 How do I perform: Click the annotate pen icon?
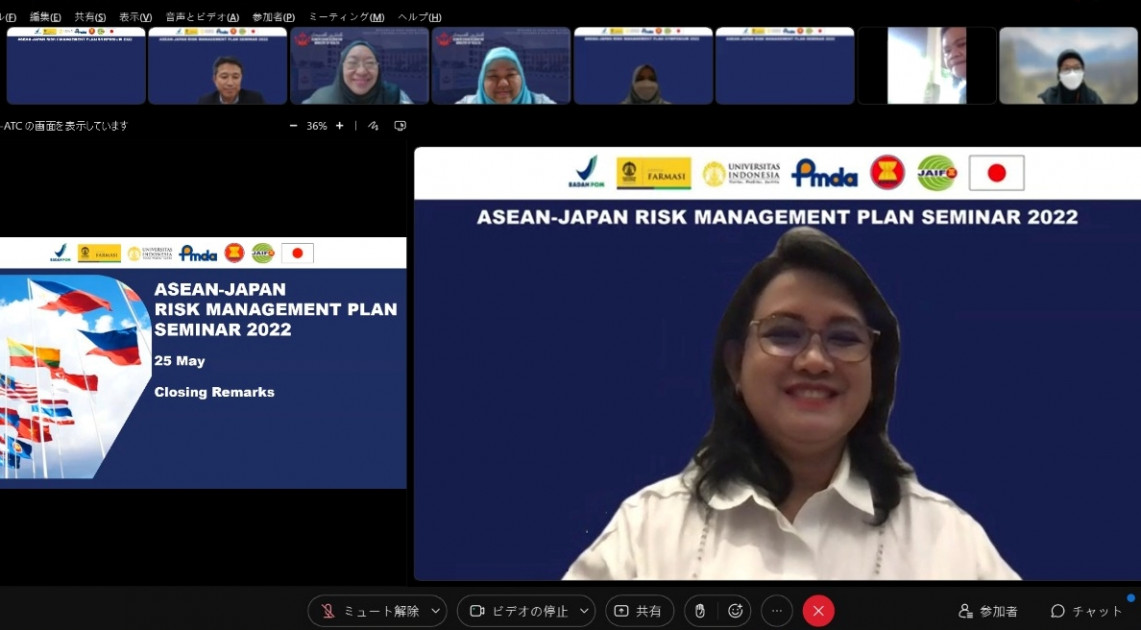click(x=373, y=126)
